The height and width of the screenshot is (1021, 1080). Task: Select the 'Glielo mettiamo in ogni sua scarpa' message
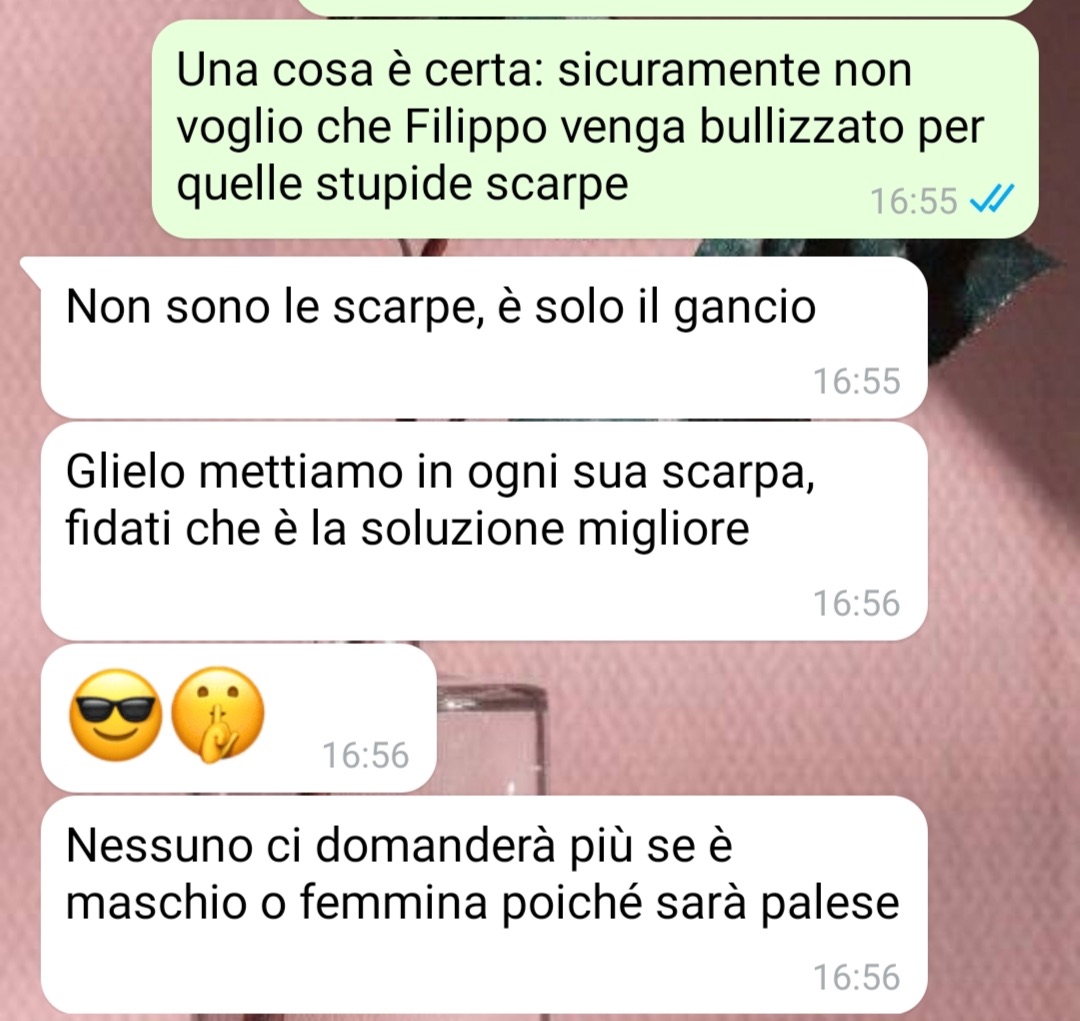pyautogui.click(x=484, y=531)
